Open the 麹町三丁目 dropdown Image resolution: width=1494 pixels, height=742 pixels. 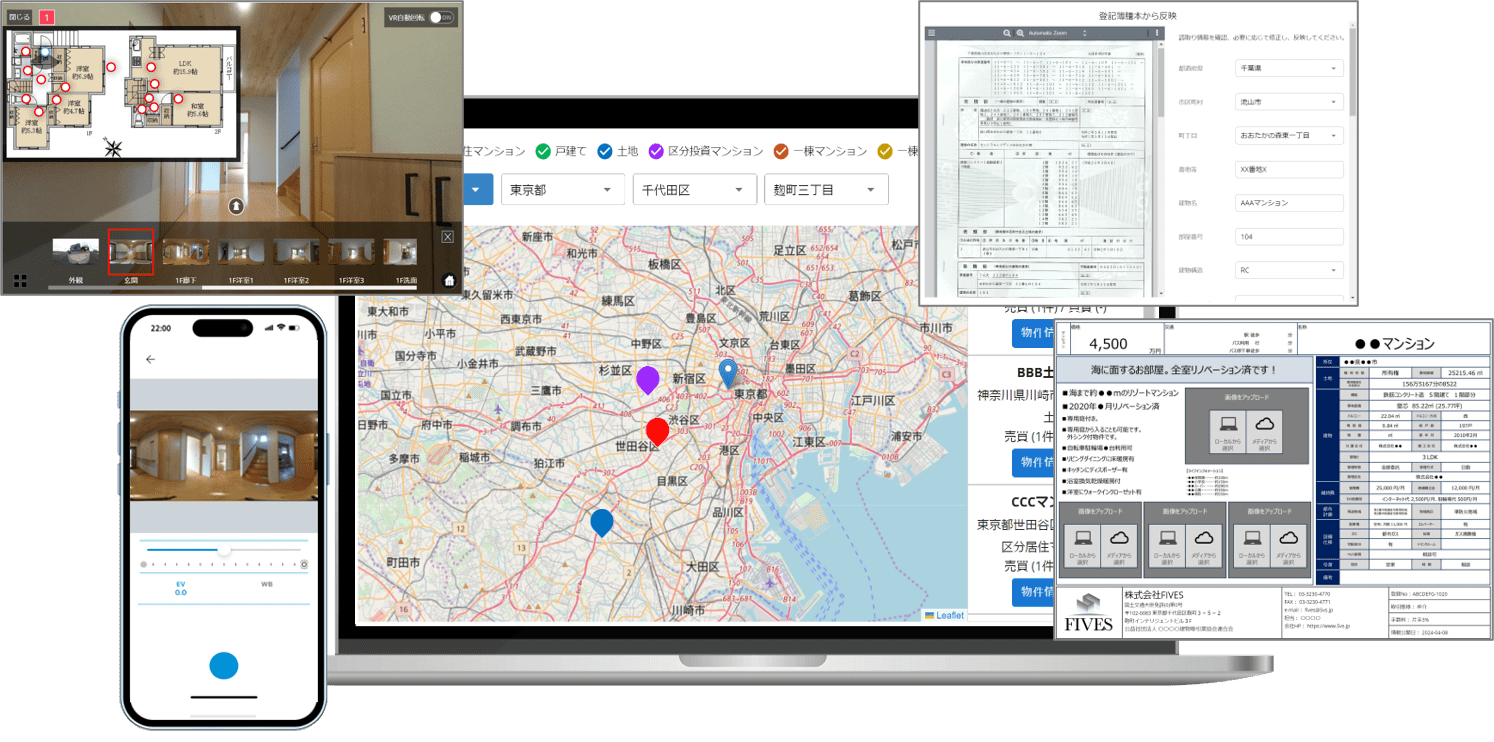point(825,190)
